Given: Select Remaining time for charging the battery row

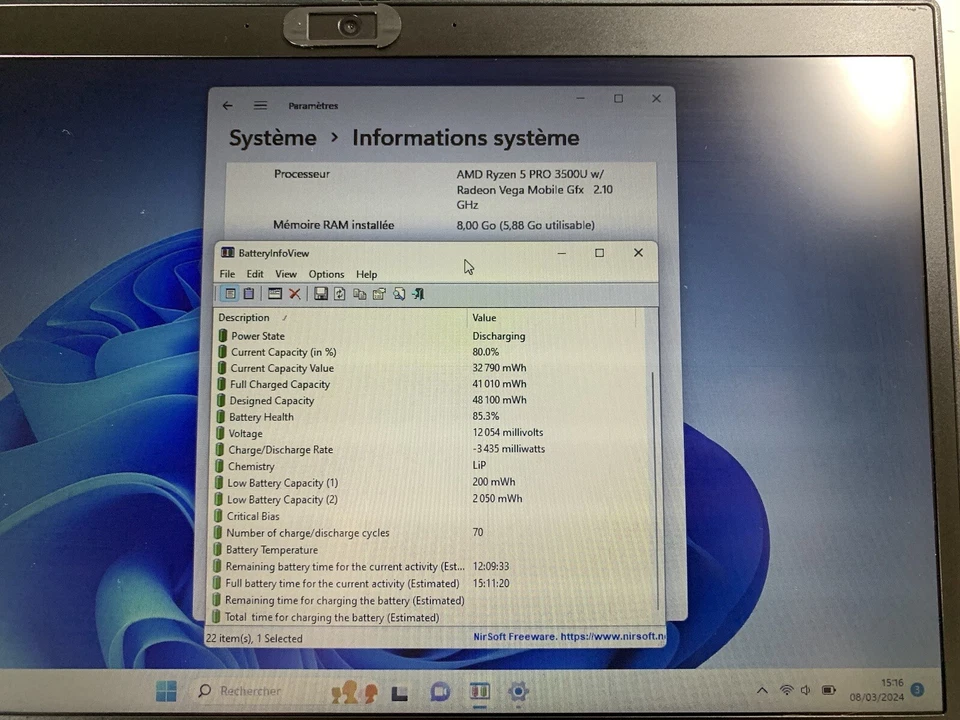Looking at the screenshot, I should [429, 601].
